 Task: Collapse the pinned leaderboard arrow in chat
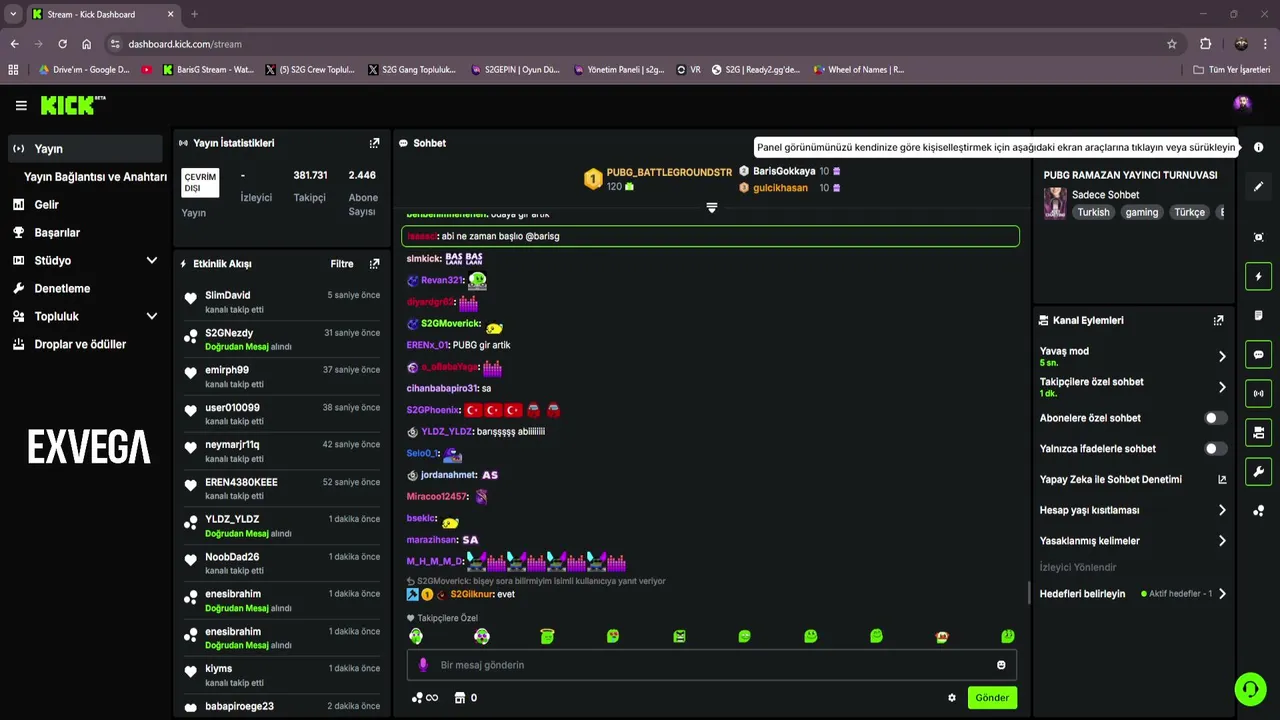[x=711, y=208]
